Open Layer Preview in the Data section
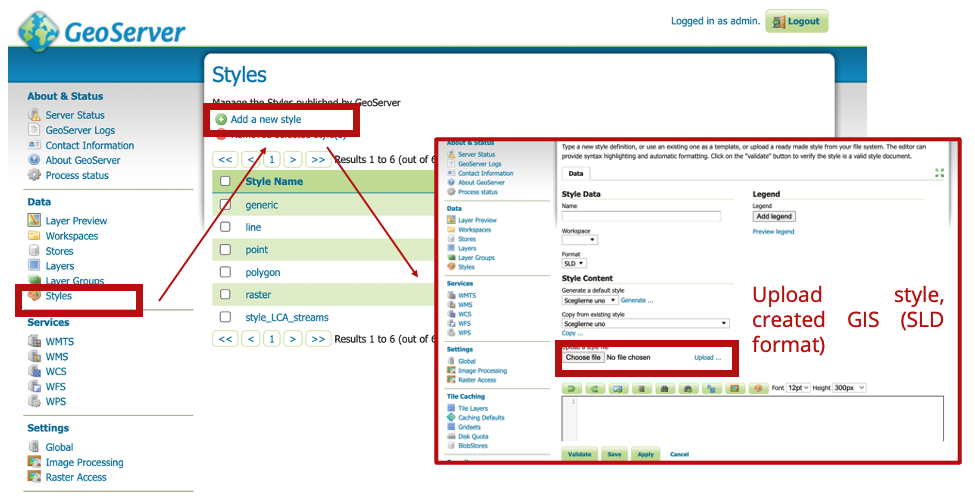This screenshot has width=975, height=500. (76, 221)
